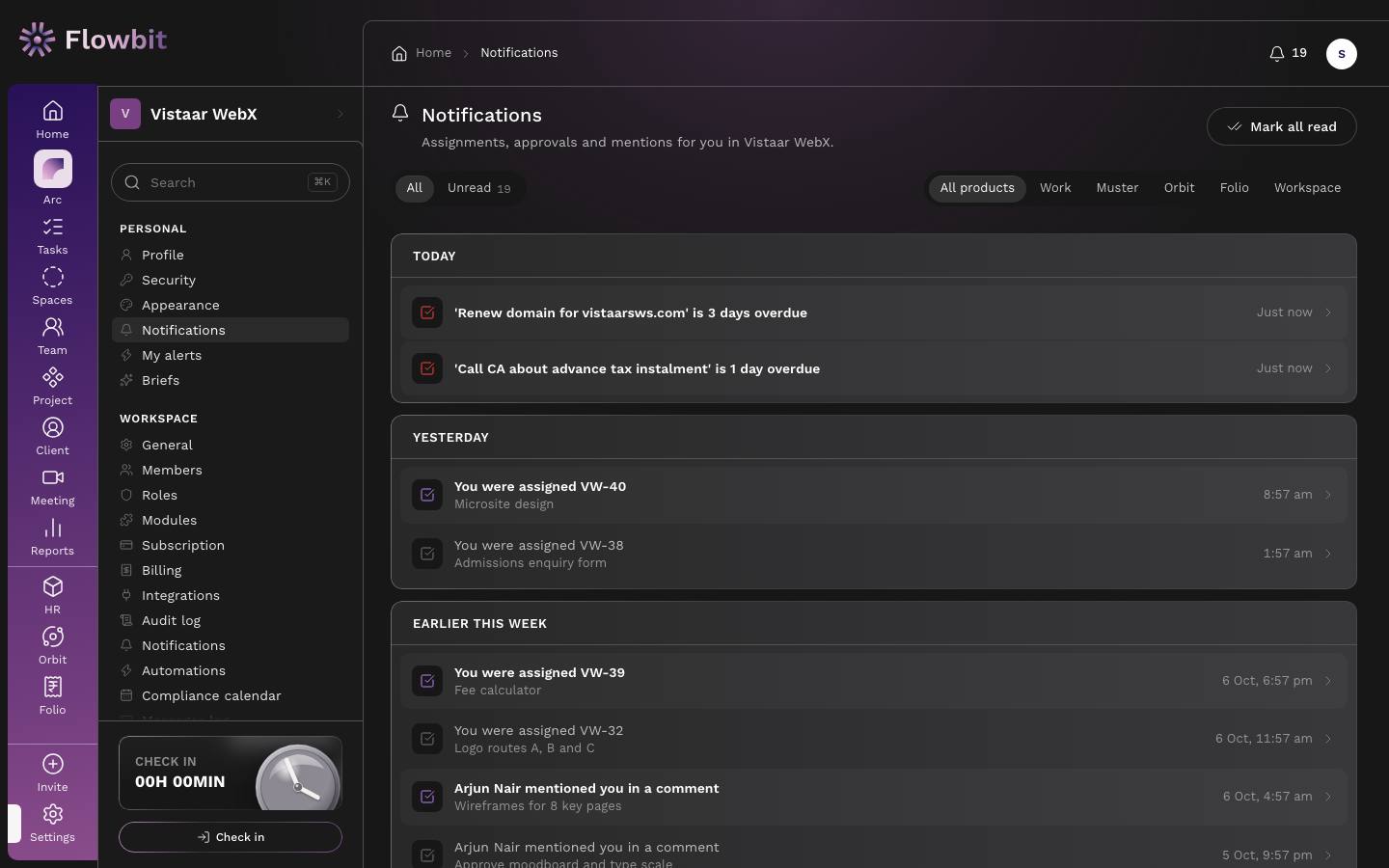Filter notifications by Muster
Viewport: 1389px width, 868px height.
pos(1117,188)
